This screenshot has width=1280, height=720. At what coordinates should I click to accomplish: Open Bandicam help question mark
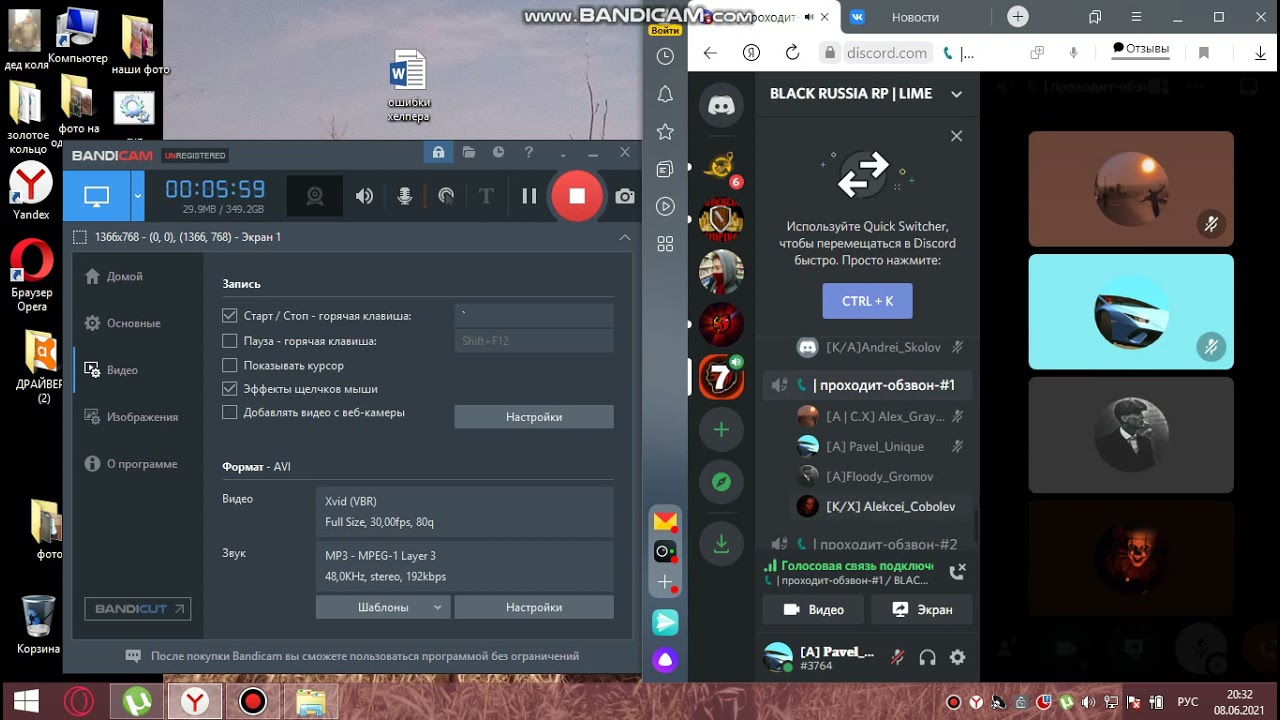click(529, 153)
